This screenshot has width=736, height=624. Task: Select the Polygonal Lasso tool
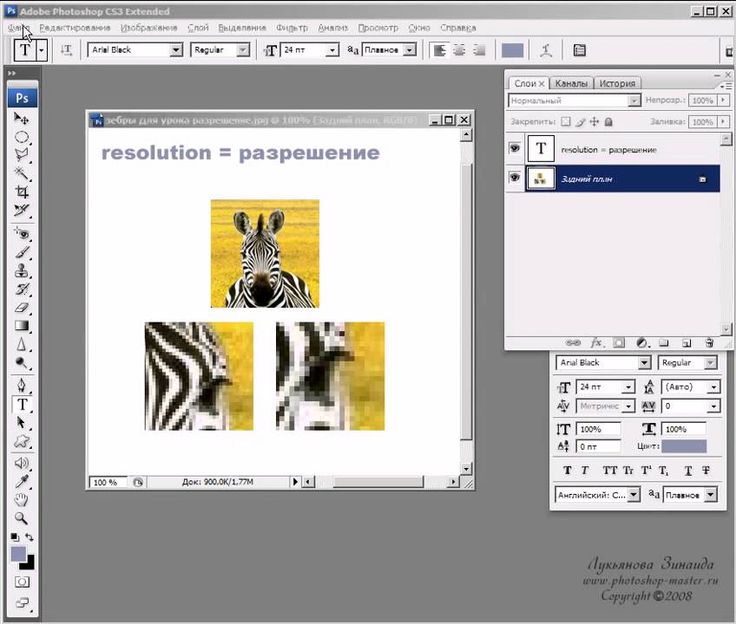[21, 155]
